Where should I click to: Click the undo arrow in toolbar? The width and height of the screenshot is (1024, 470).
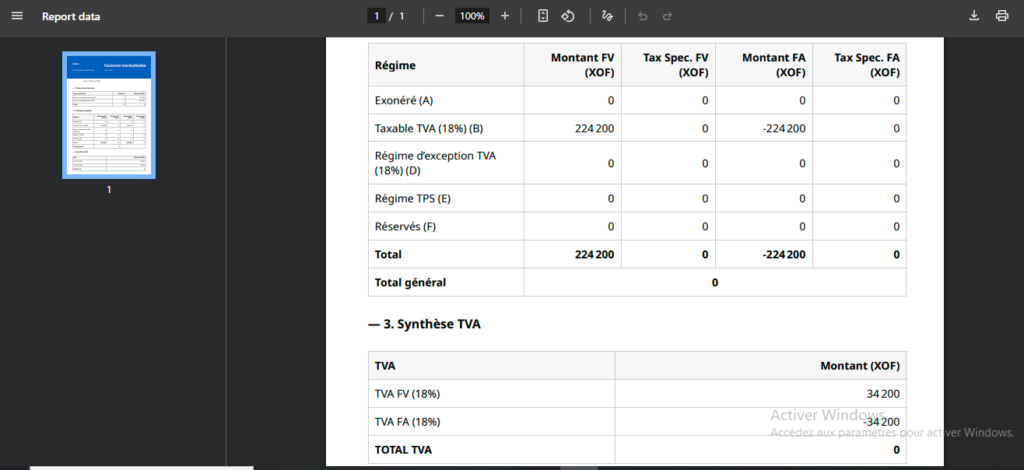coord(642,16)
